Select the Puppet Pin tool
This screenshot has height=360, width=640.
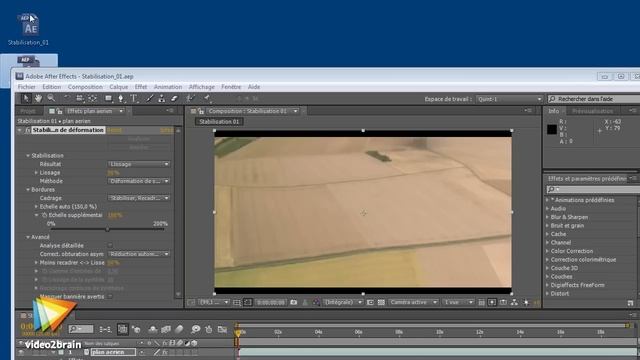coord(207,98)
